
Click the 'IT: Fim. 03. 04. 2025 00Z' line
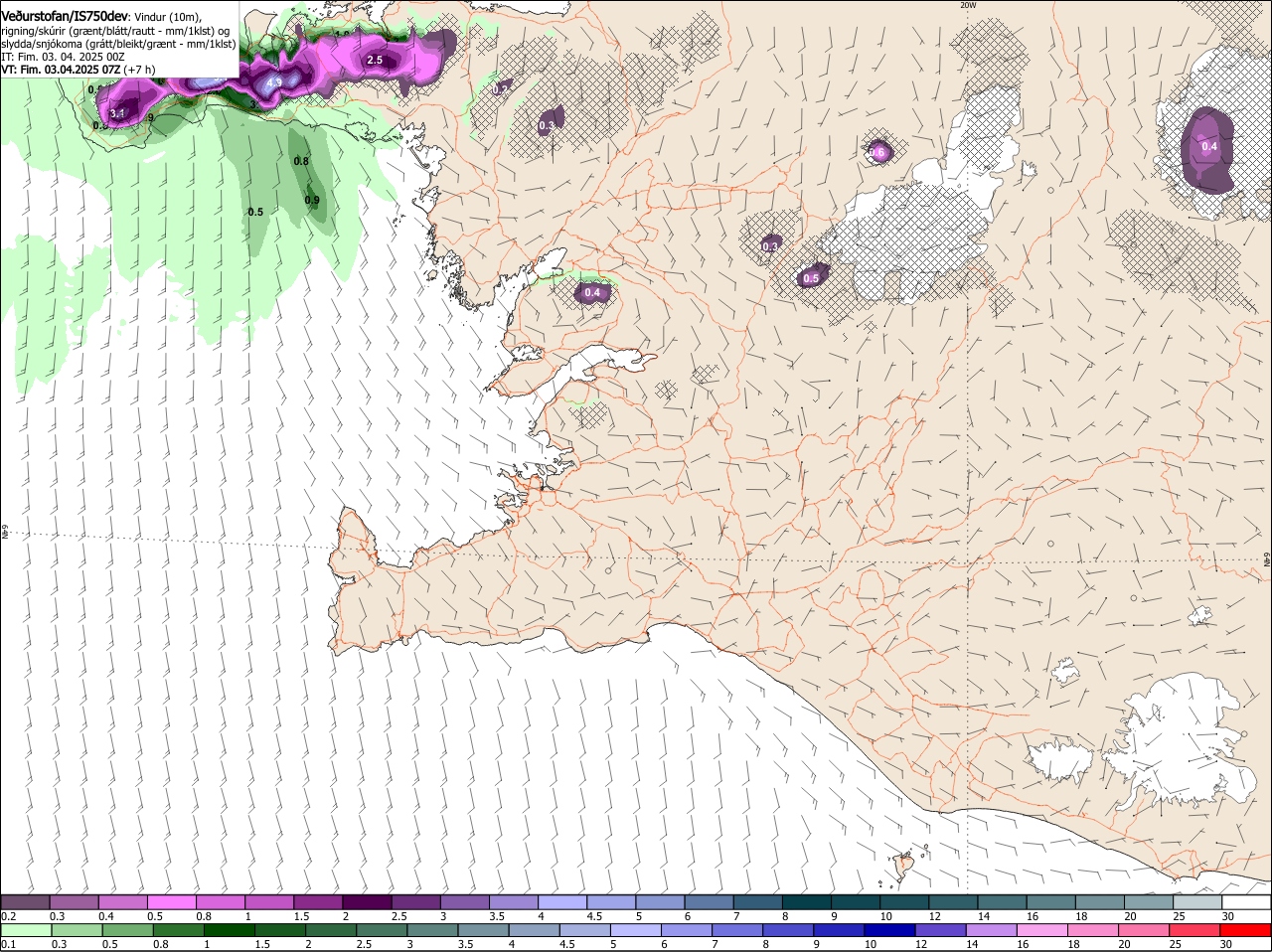coord(63,57)
